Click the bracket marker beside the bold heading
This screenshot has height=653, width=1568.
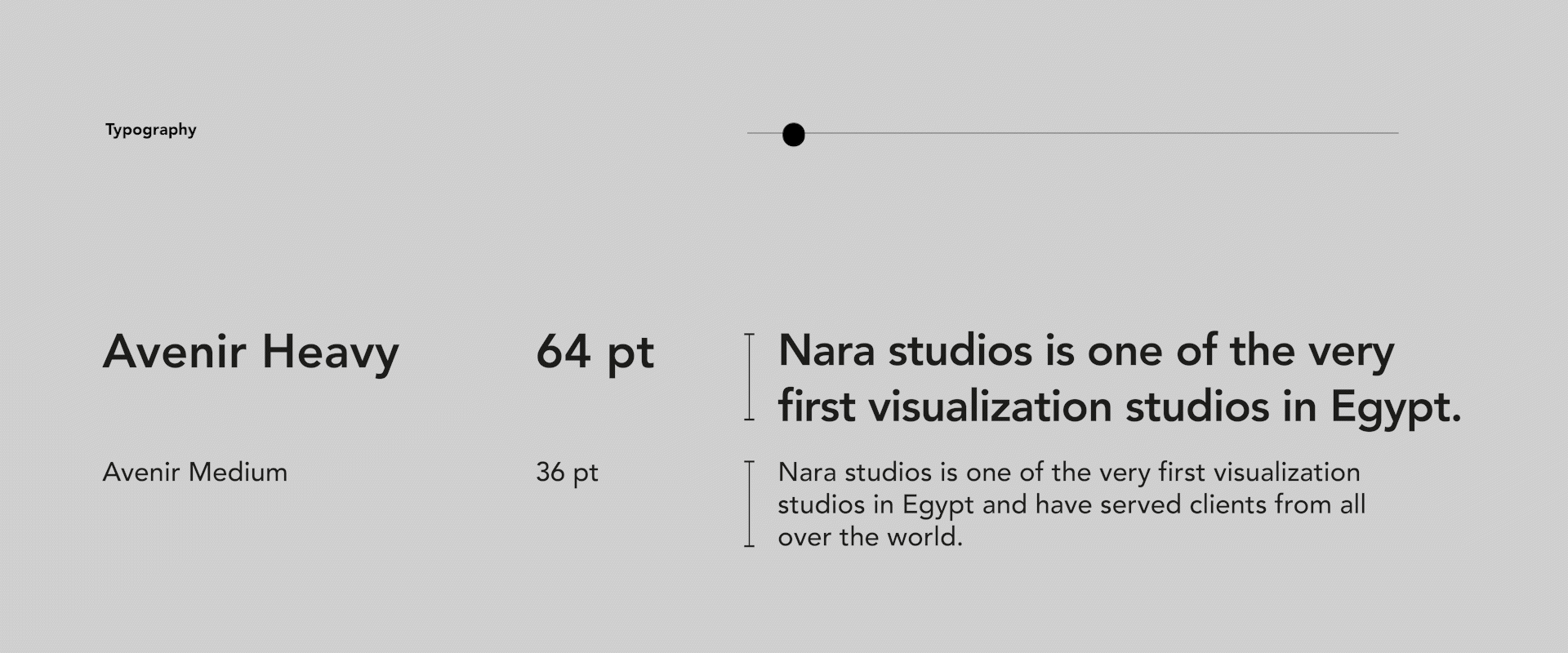coord(749,377)
